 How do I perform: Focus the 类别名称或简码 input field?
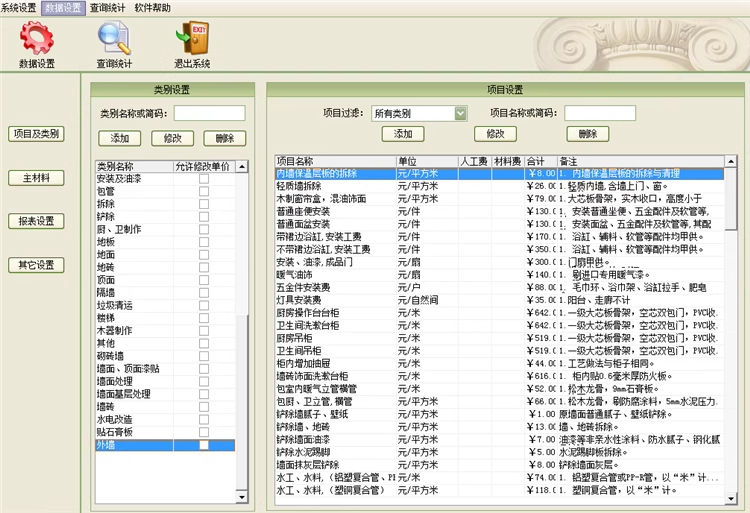tap(210, 113)
